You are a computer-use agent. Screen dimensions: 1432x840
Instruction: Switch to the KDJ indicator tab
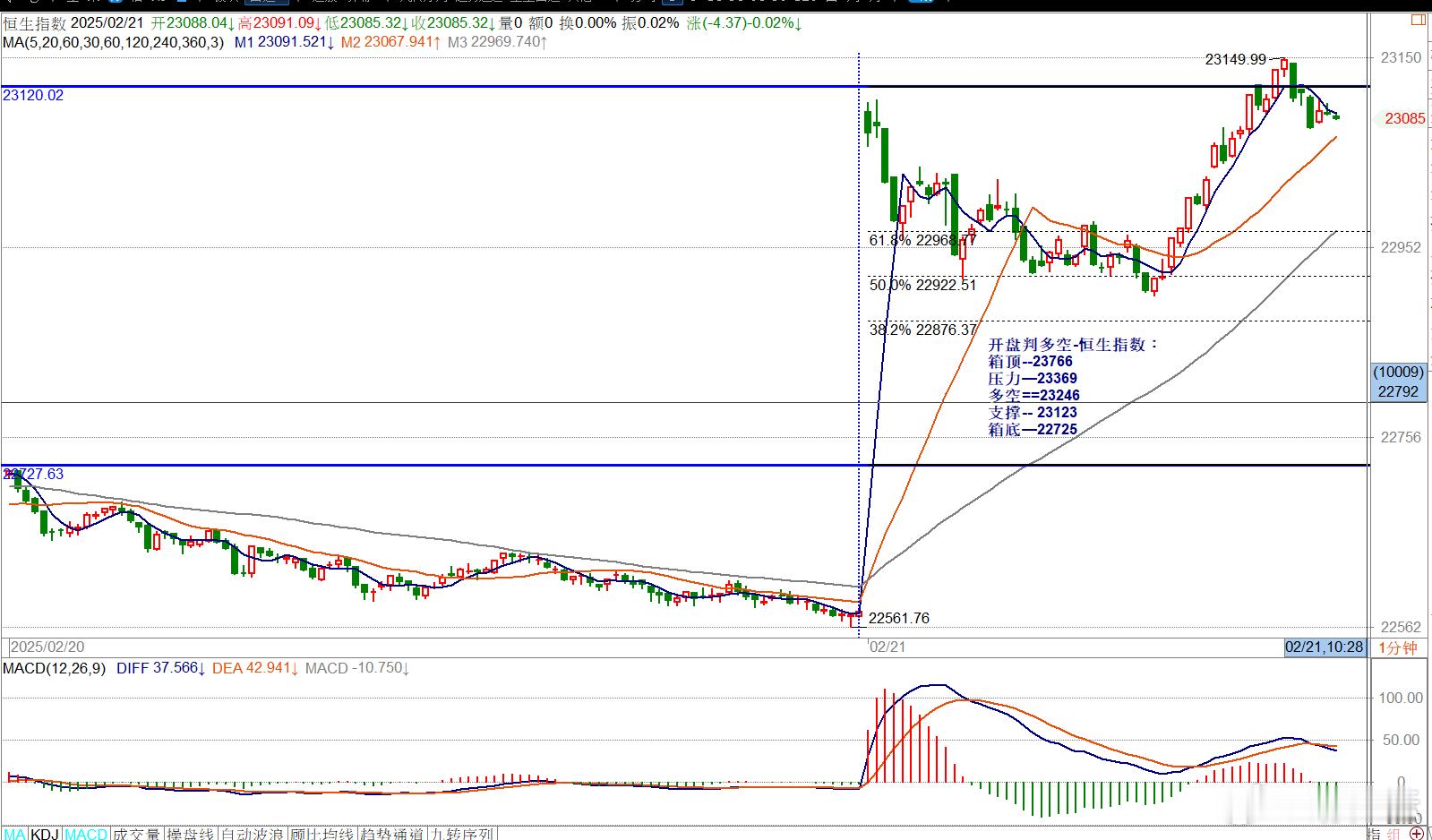click(x=45, y=834)
